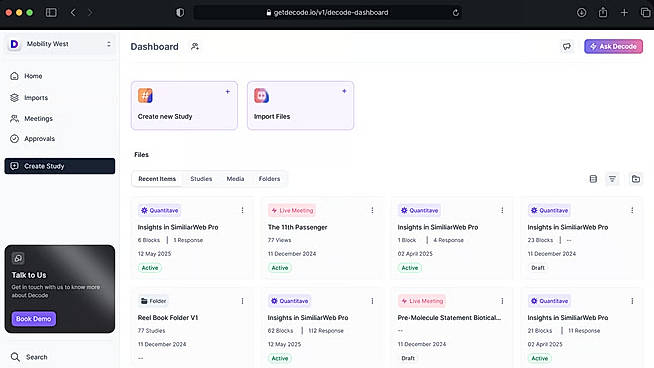Open options menu for the 23 Blocks study

pyautogui.click(x=632, y=210)
